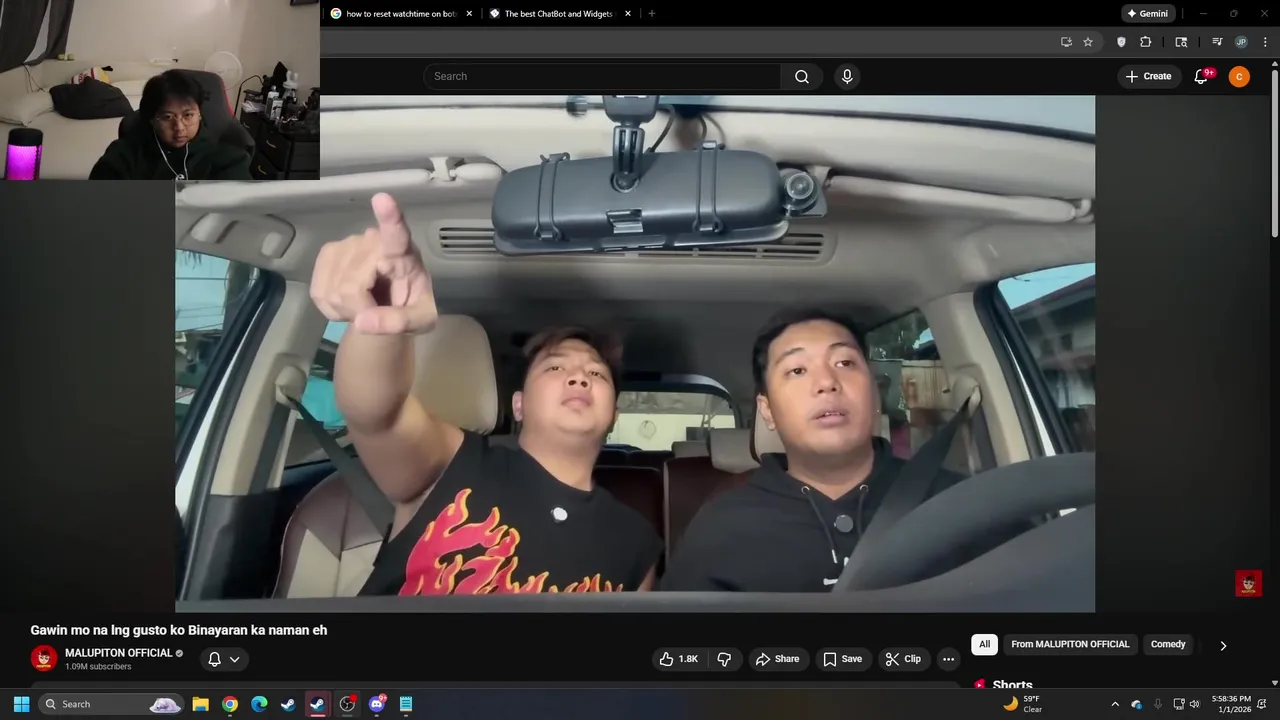Open the orange C account avatar menu
Viewport: 1280px width, 720px height.
point(1239,76)
